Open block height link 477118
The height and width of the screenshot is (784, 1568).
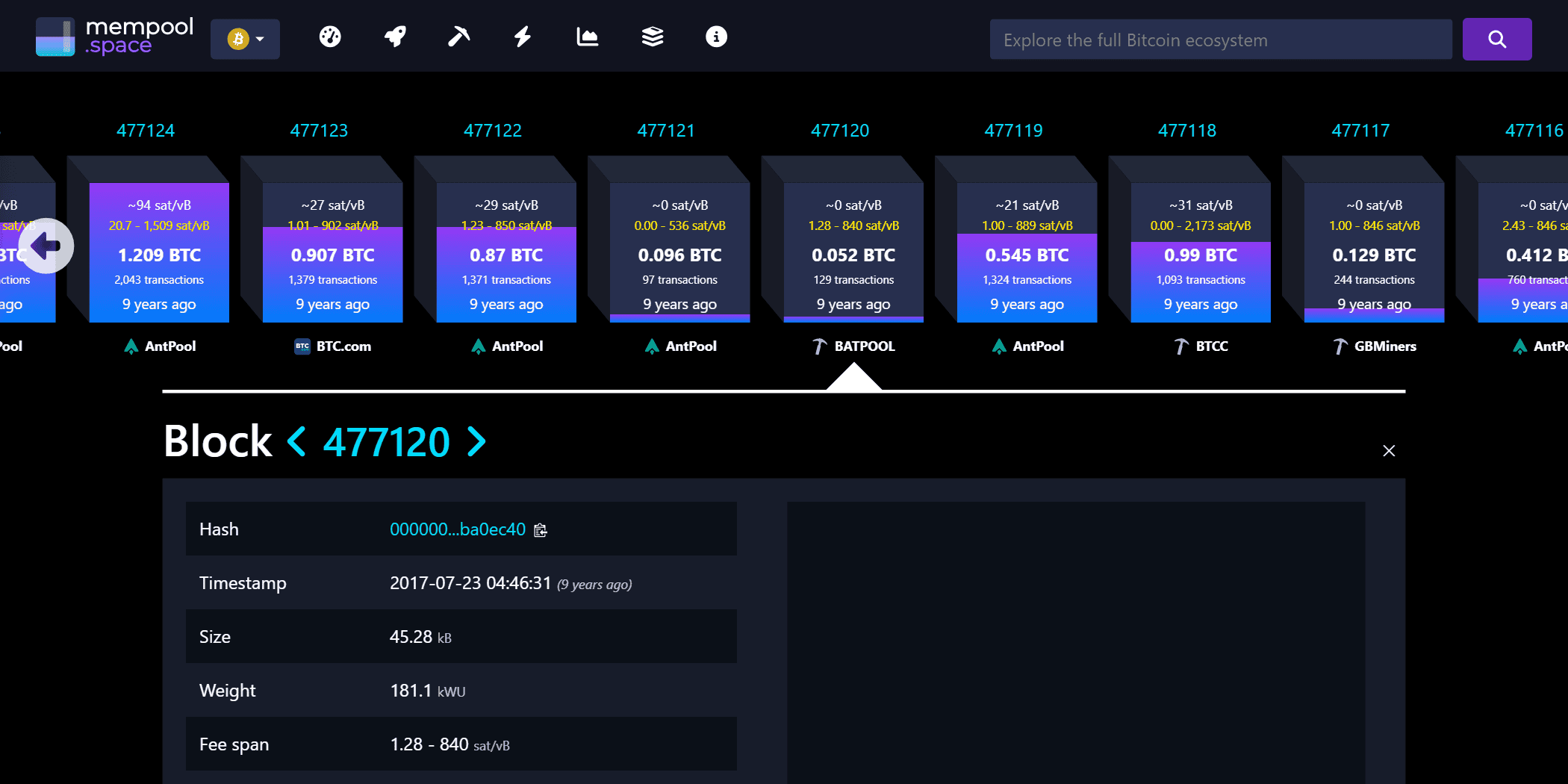(1187, 131)
